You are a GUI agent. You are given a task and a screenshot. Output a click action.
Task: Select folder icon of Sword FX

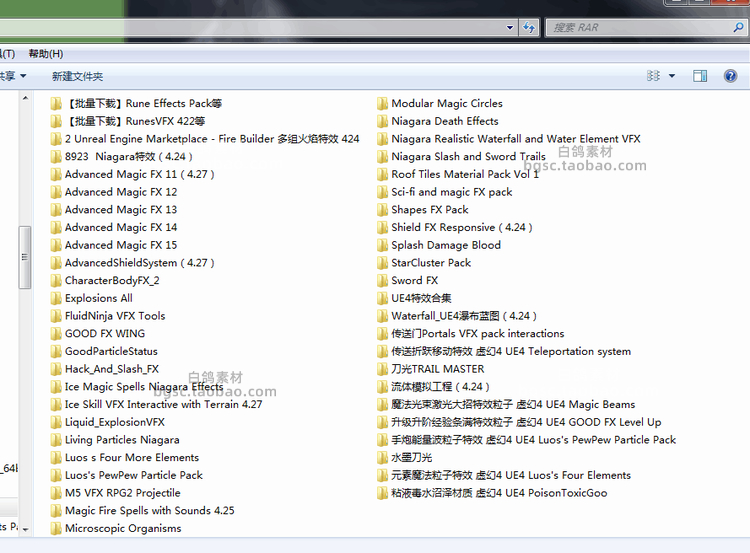pyautogui.click(x=382, y=280)
